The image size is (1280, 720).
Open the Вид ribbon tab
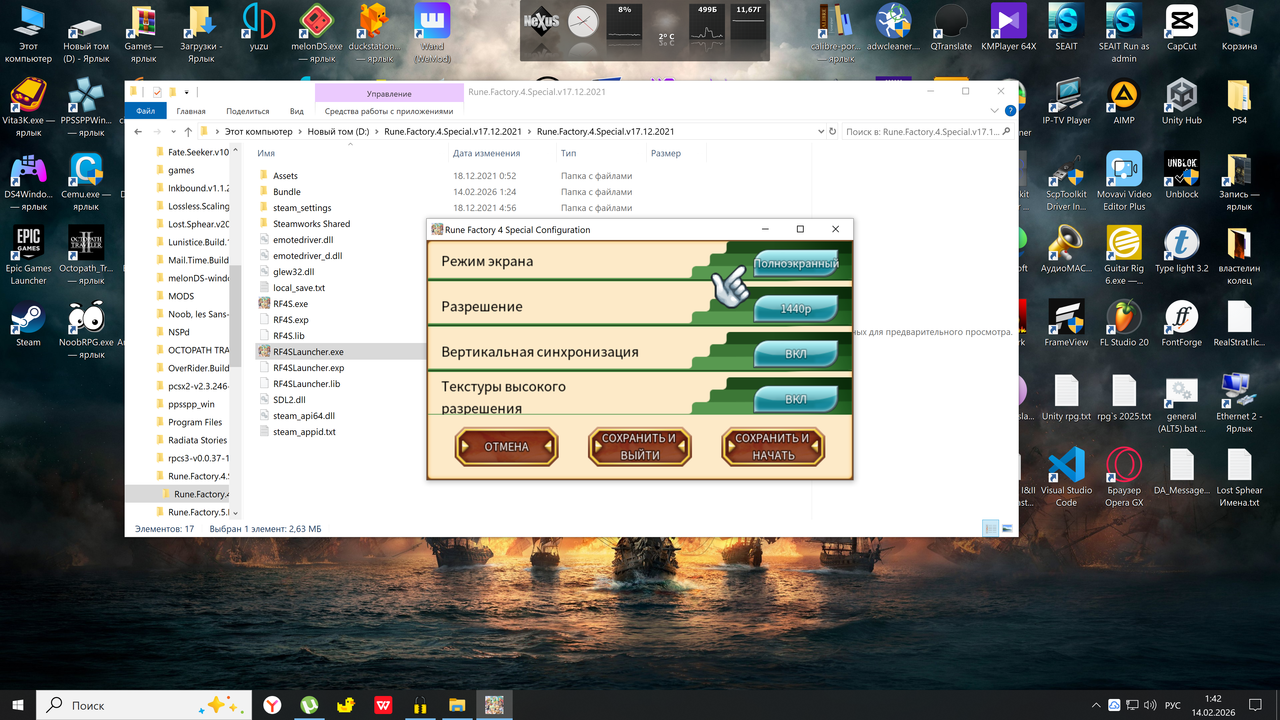click(297, 111)
